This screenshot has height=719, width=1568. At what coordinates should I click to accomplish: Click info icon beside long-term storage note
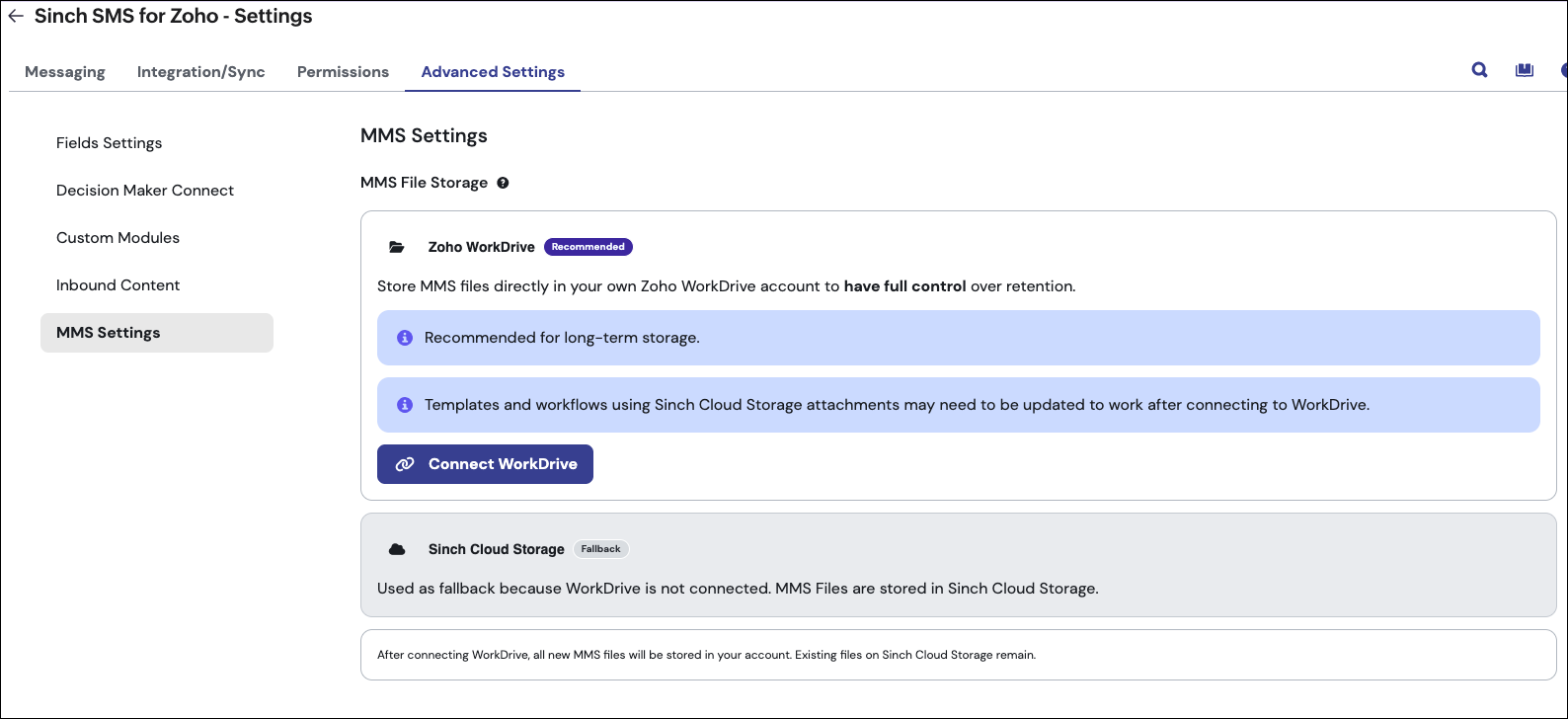(404, 338)
